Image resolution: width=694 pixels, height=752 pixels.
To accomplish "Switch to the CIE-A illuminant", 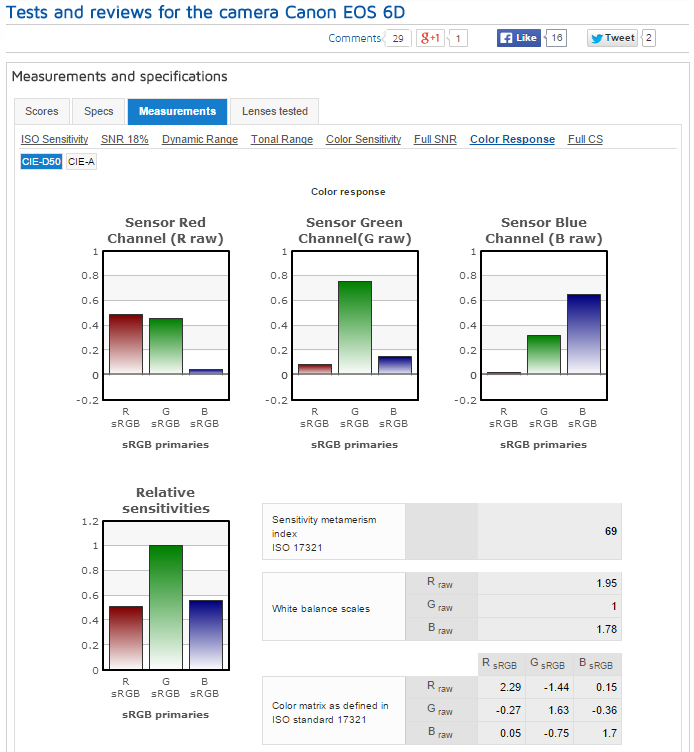I will click(x=82, y=161).
